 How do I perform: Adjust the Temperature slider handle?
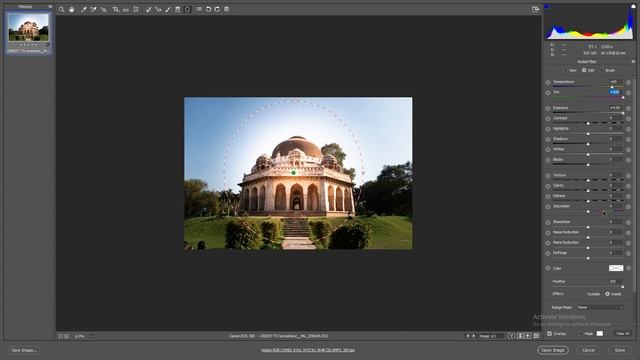[x=612, y=87]
